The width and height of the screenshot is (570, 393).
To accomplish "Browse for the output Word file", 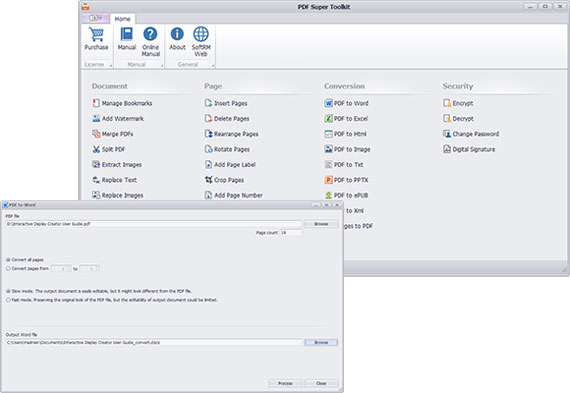I will pyautogui.click(x=321, y=342).
